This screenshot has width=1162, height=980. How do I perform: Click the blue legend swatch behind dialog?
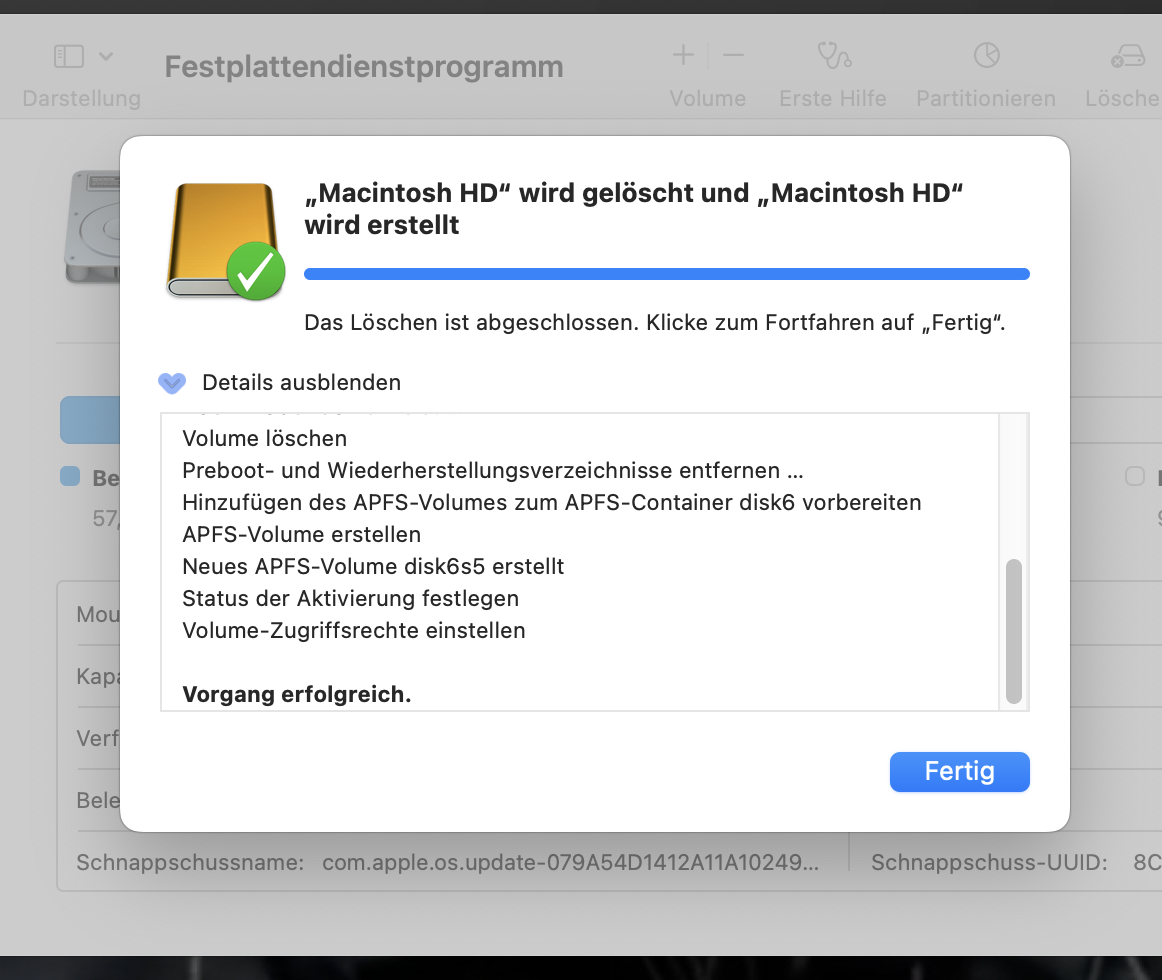70,476
